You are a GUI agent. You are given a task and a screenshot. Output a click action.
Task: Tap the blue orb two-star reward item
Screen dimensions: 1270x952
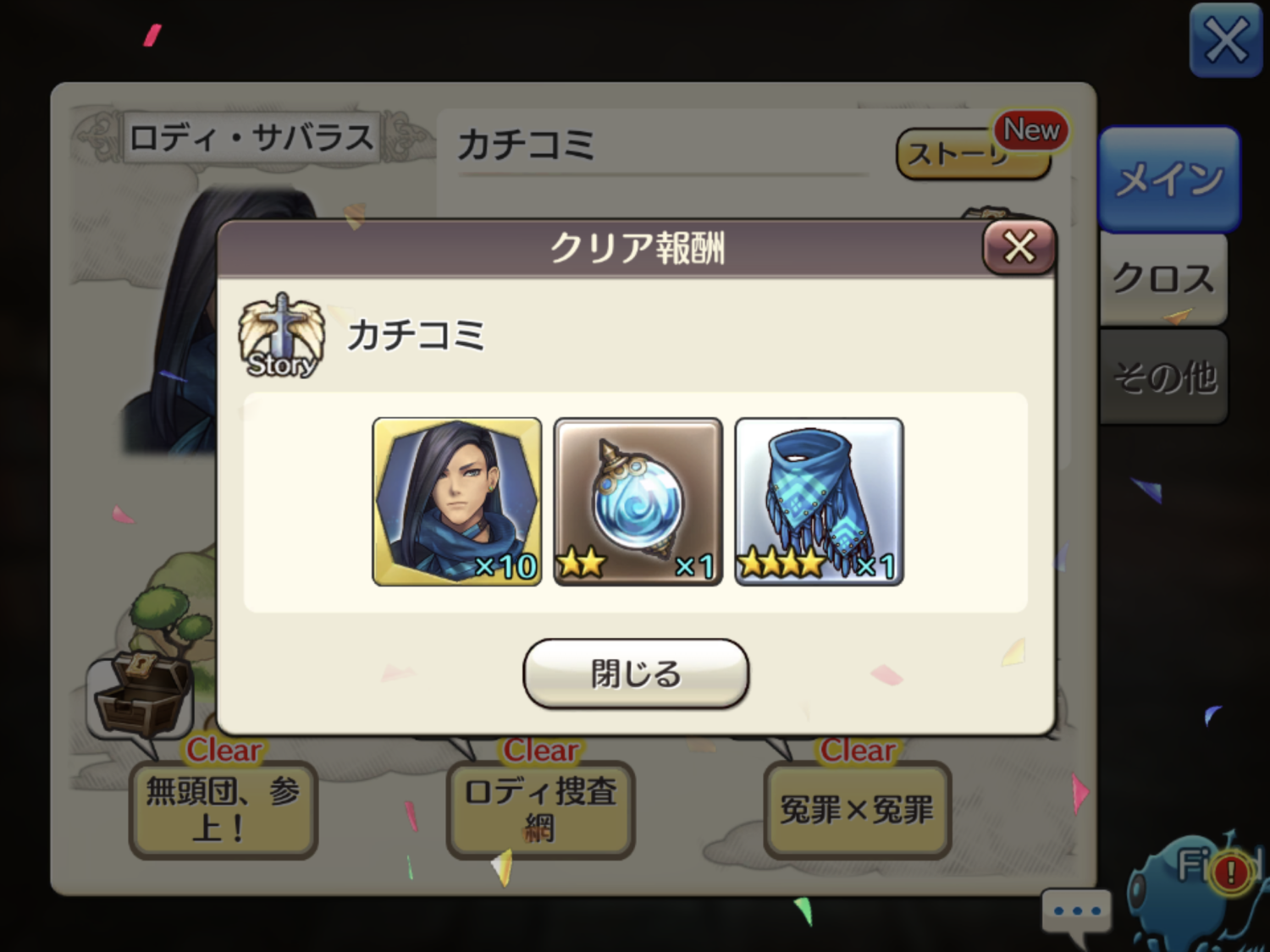(638, 501)
